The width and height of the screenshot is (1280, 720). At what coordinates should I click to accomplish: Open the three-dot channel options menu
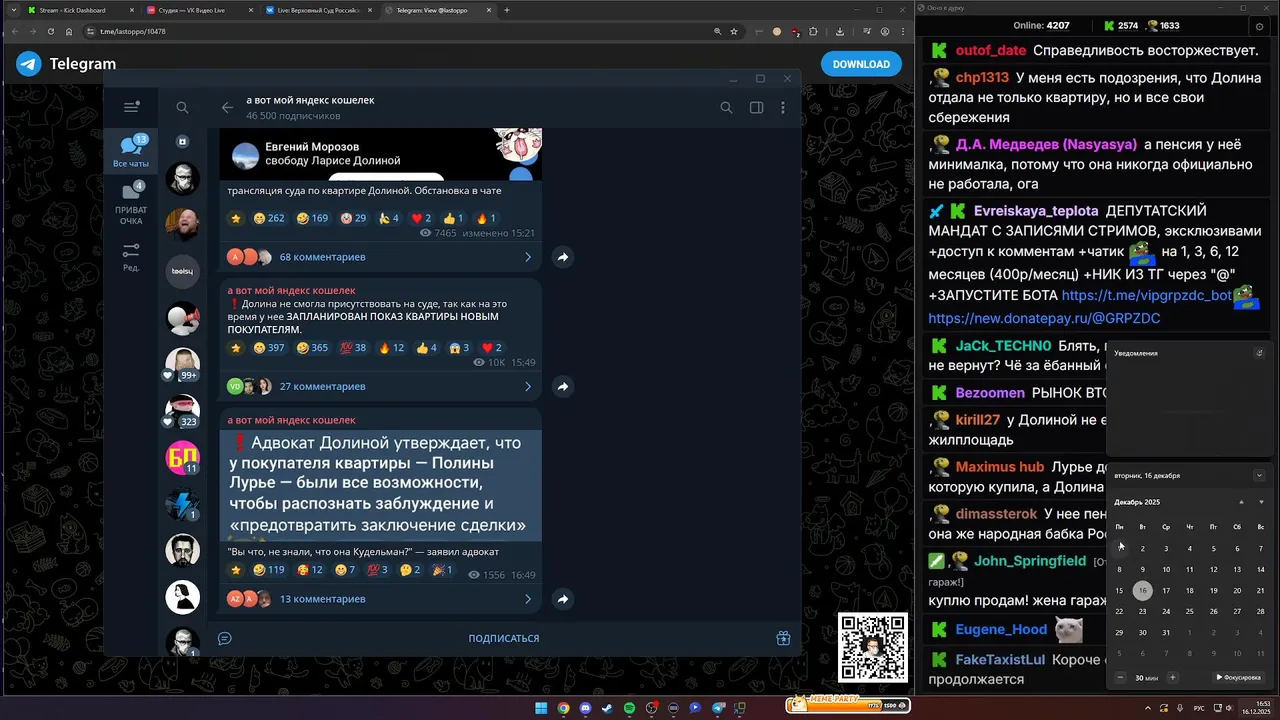click(x=783, y=108)
